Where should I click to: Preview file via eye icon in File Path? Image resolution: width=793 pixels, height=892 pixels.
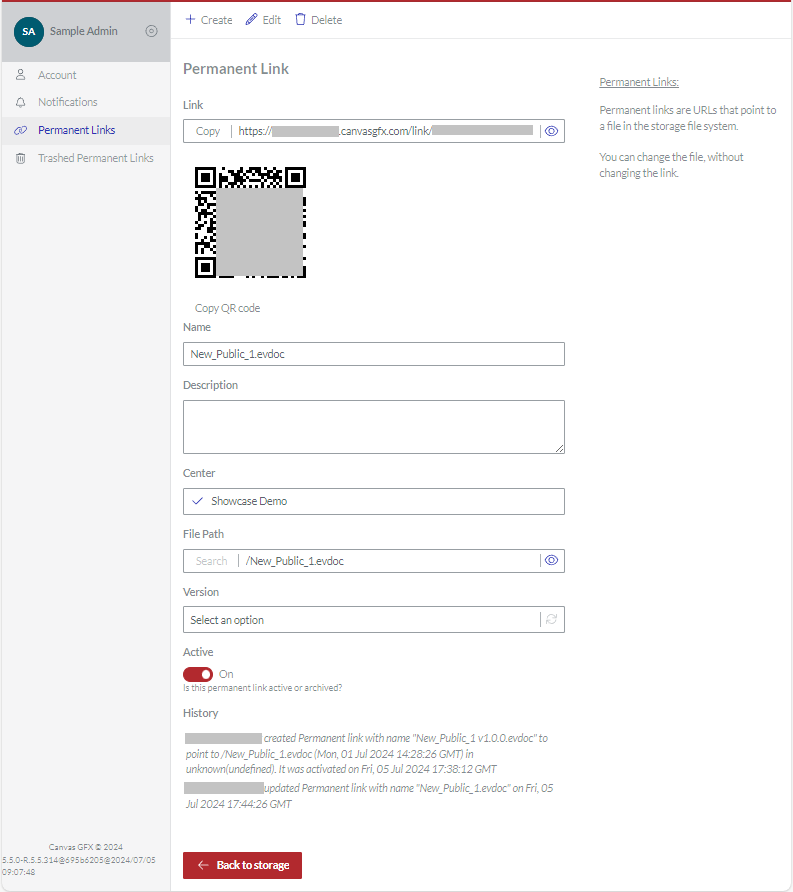(x=551, y=560)
